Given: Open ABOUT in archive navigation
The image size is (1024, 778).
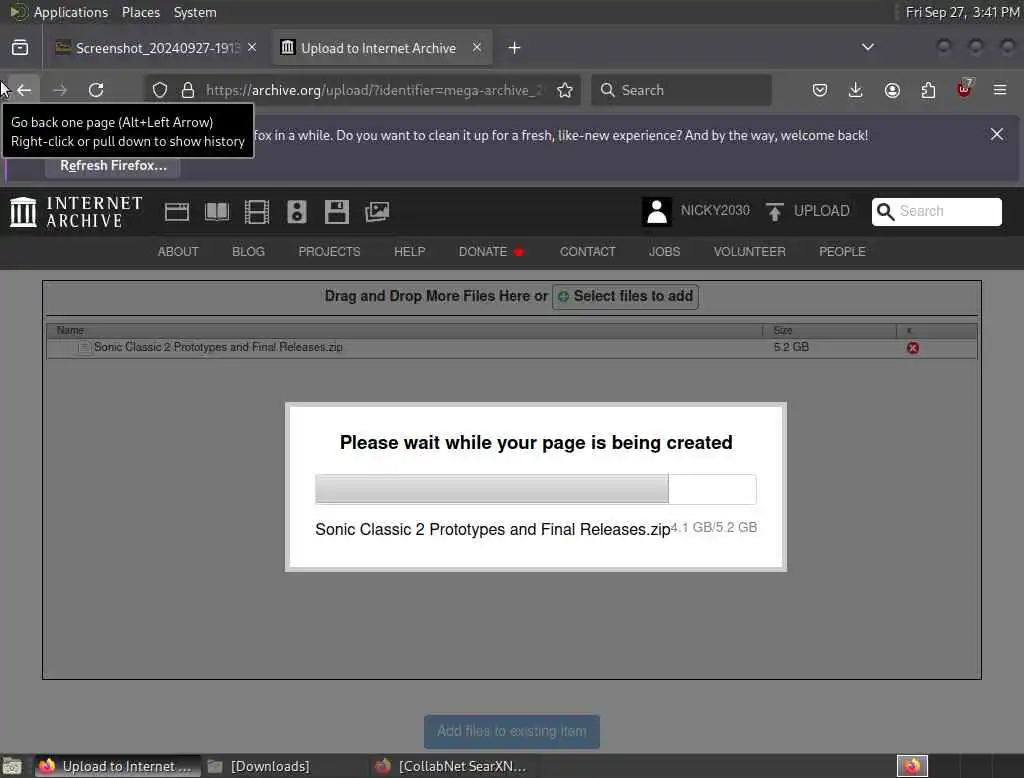Looking at the screenshot, I should tap(178, 251).
